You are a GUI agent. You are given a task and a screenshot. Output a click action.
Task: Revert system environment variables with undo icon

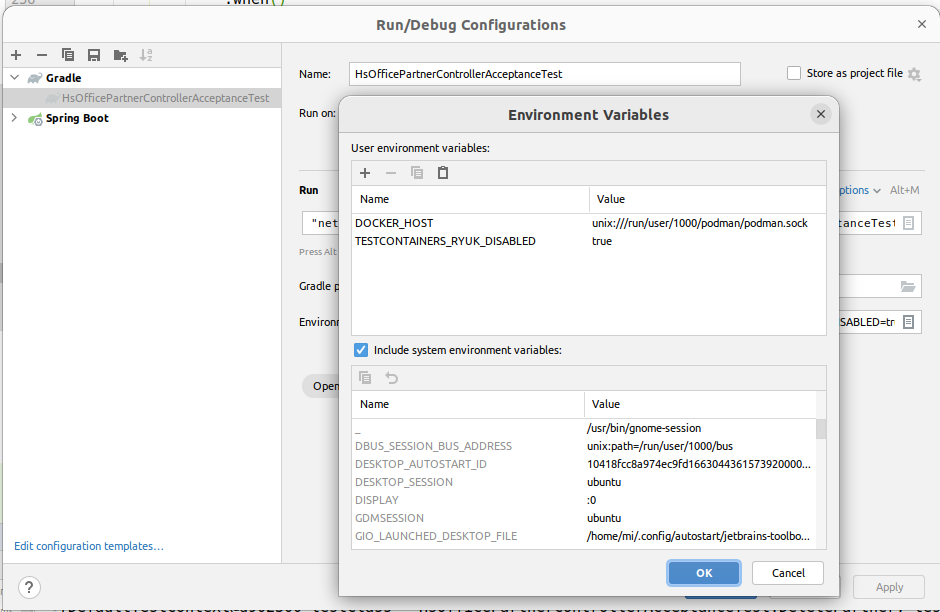point(391,378)
